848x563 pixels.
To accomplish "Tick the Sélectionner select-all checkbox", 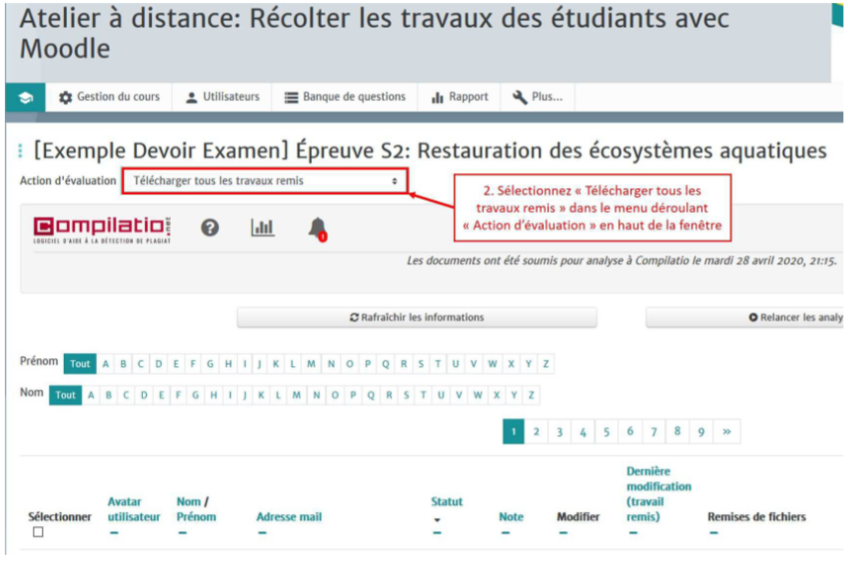I will click(38, 532).
